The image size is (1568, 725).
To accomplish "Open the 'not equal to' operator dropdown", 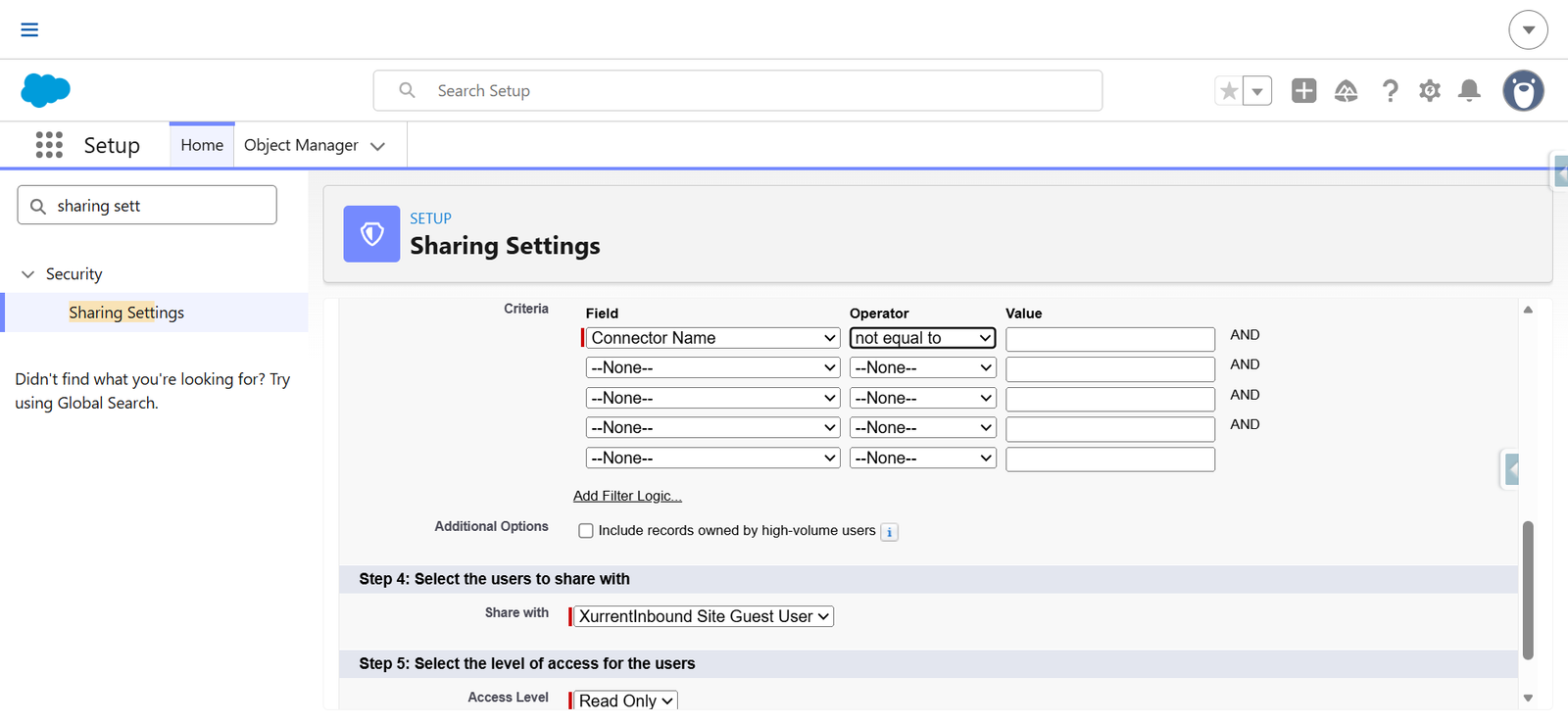I will click(x=922, y=338).
